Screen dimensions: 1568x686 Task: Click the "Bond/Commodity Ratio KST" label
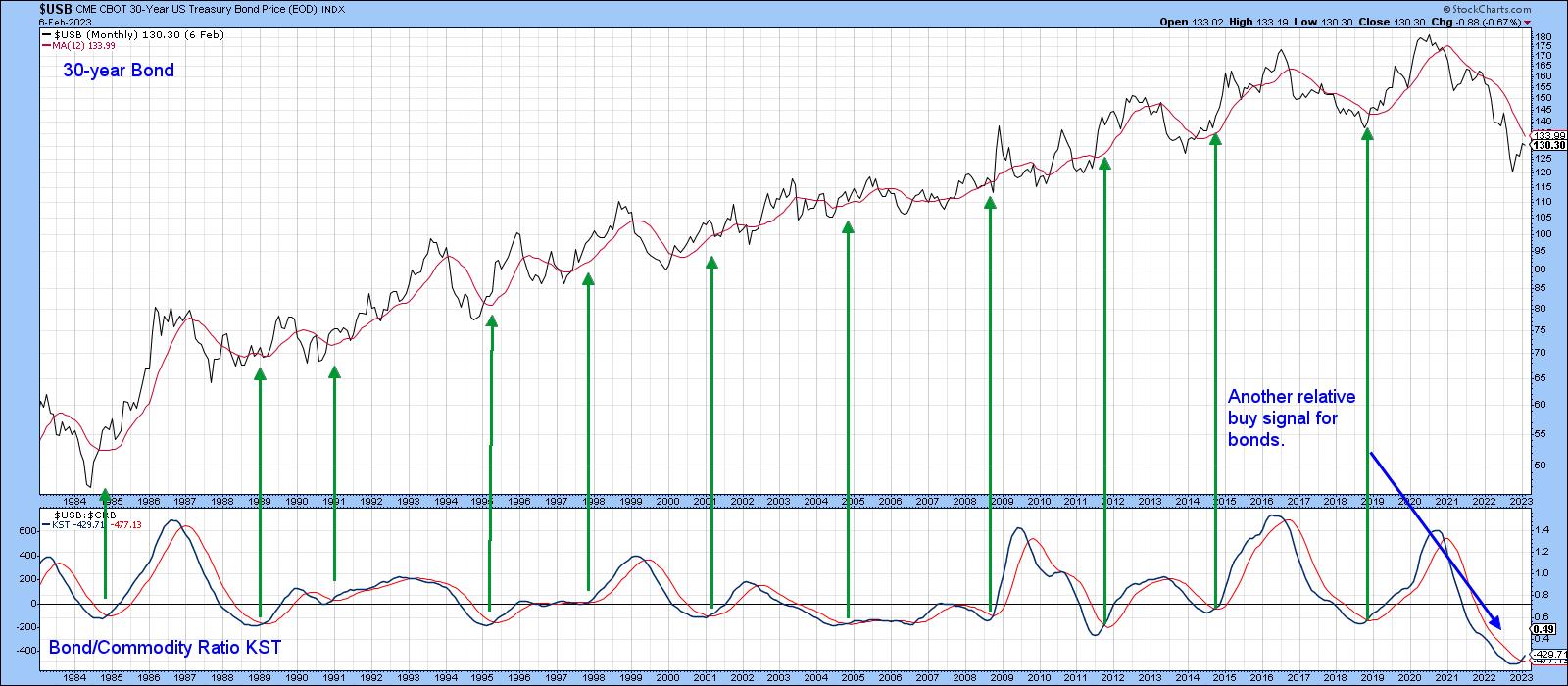164,648
